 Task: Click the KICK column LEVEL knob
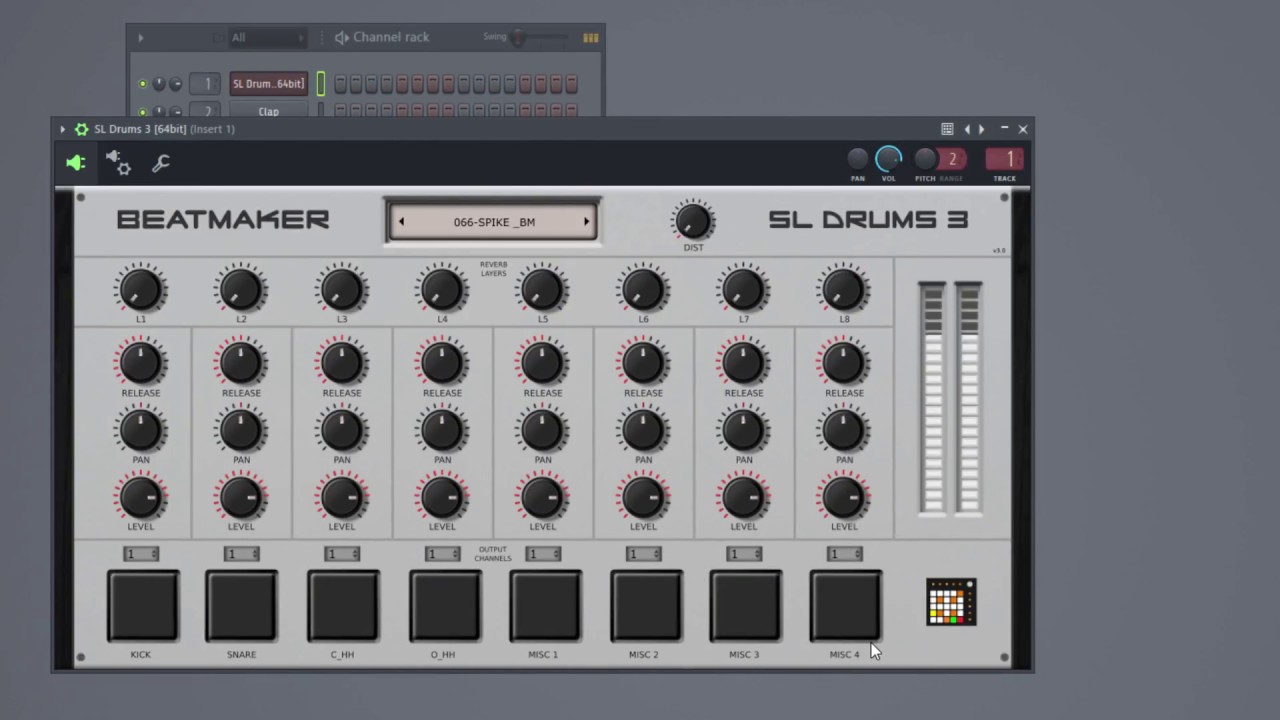pos(141,497)
